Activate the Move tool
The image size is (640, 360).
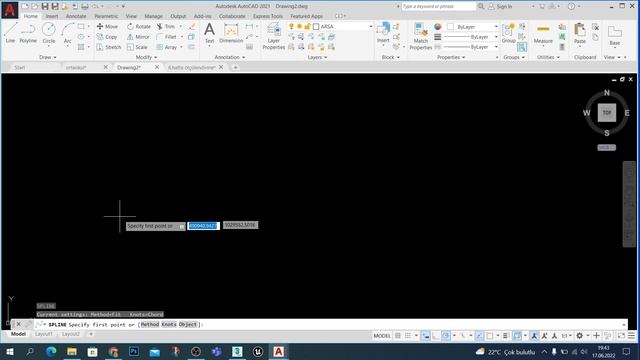[107, 26]
